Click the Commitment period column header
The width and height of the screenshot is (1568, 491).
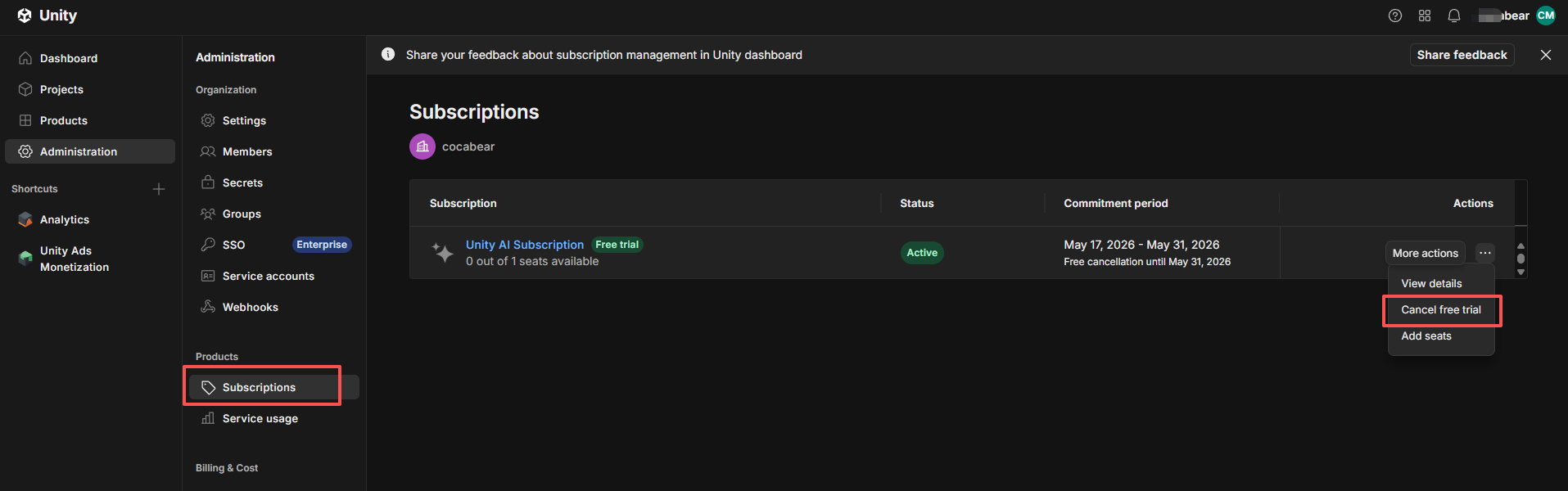(x=1116, y=203)
